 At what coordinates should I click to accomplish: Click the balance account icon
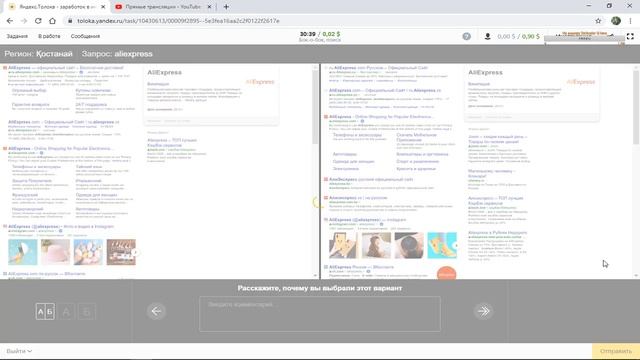pos(487,36)
